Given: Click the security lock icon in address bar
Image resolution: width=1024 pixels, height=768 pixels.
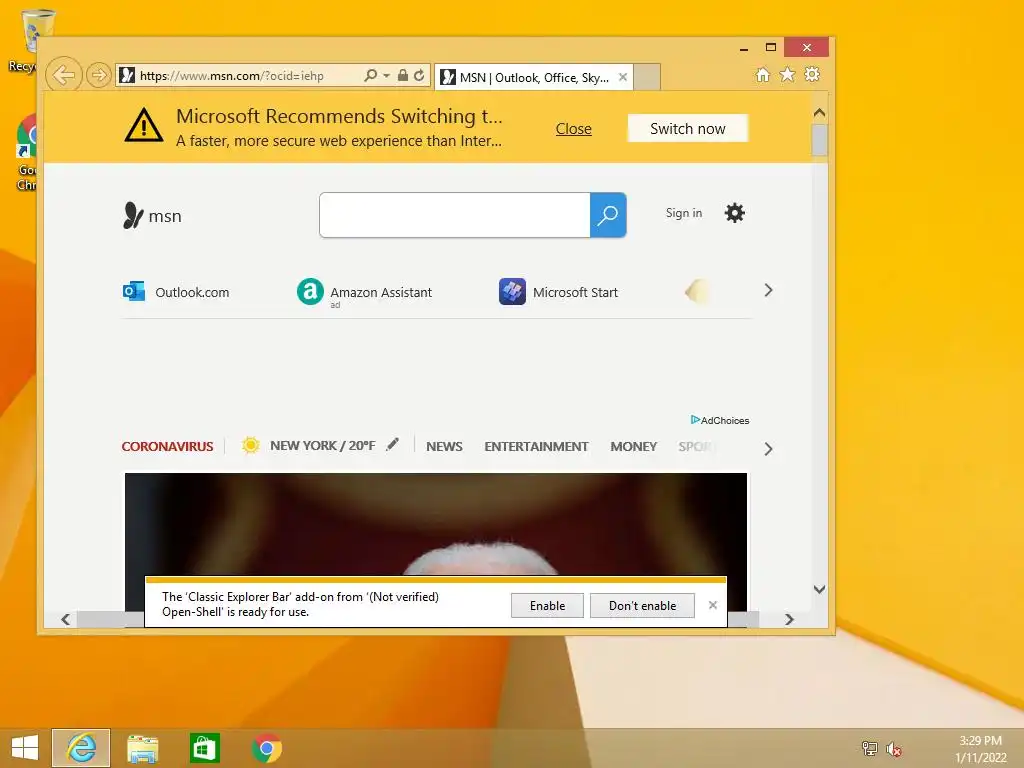Looking at the screenshot, I should point(403,75).
